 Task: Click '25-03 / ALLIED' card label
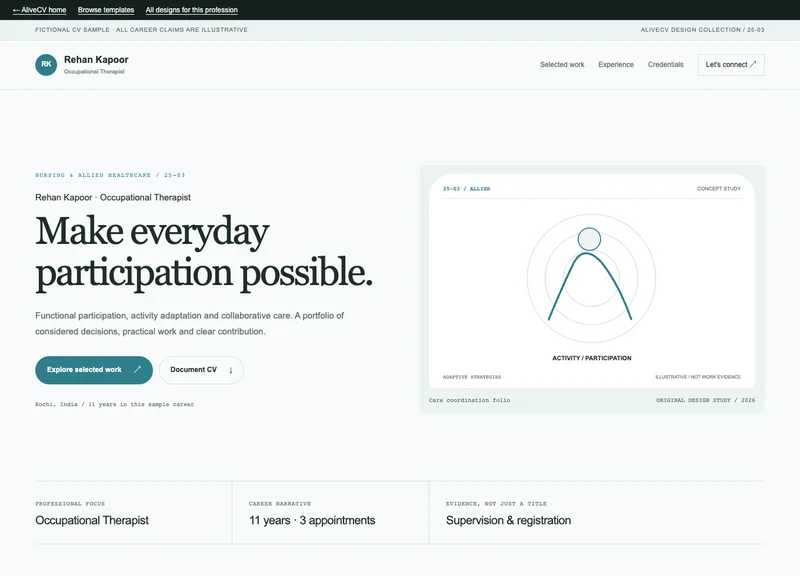pos(466,189)
